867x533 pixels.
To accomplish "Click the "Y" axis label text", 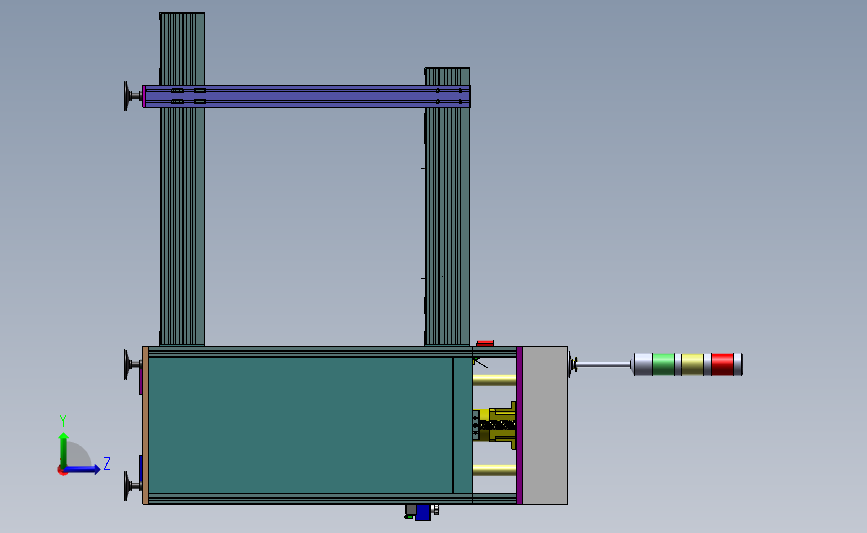I will click(x=63, y=421).
